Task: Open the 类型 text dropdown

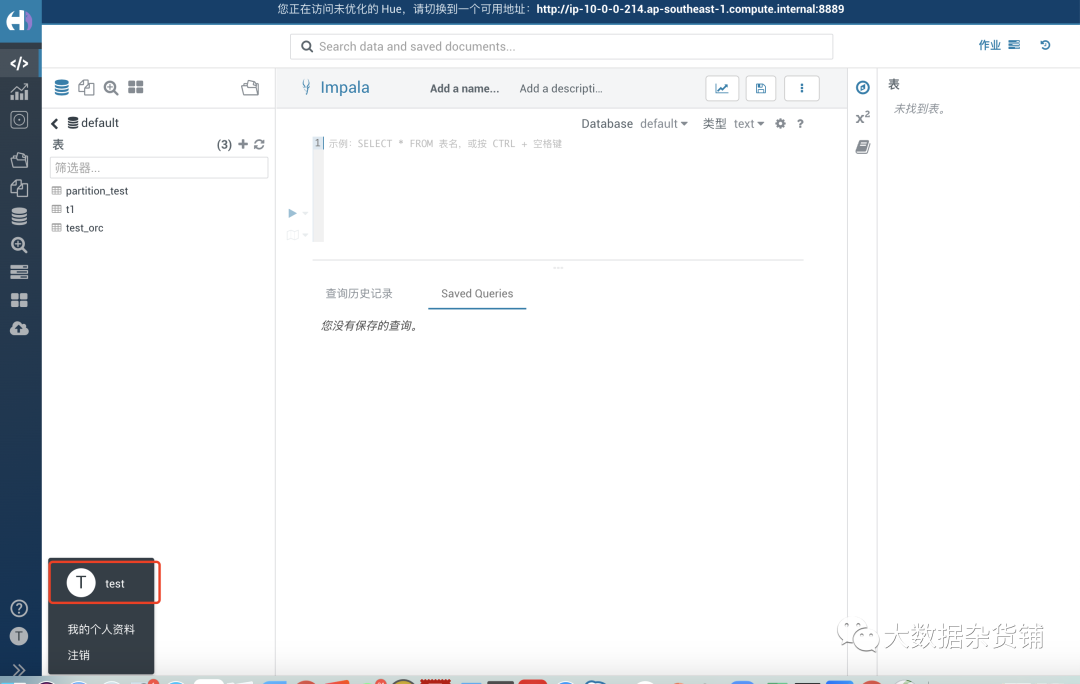Action: [749, 124]
